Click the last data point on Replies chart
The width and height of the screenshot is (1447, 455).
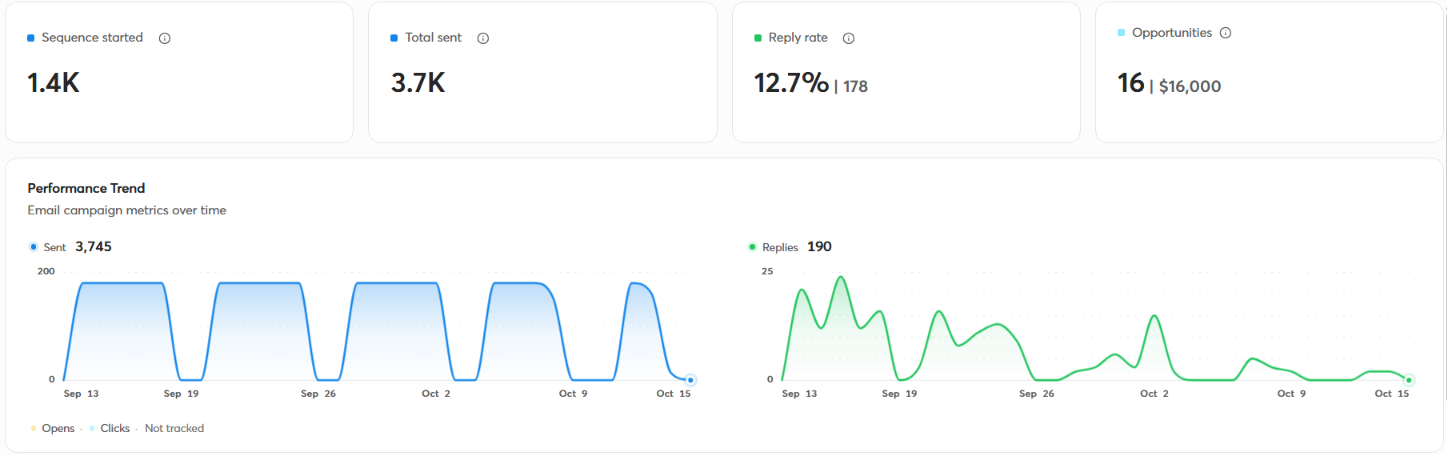coord(1409,380)
